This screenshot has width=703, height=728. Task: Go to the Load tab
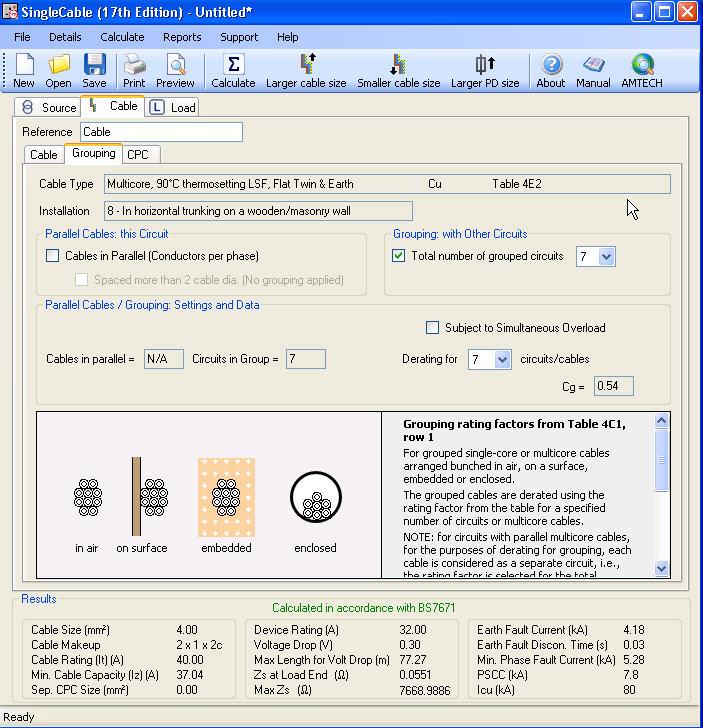click(173, 108)
